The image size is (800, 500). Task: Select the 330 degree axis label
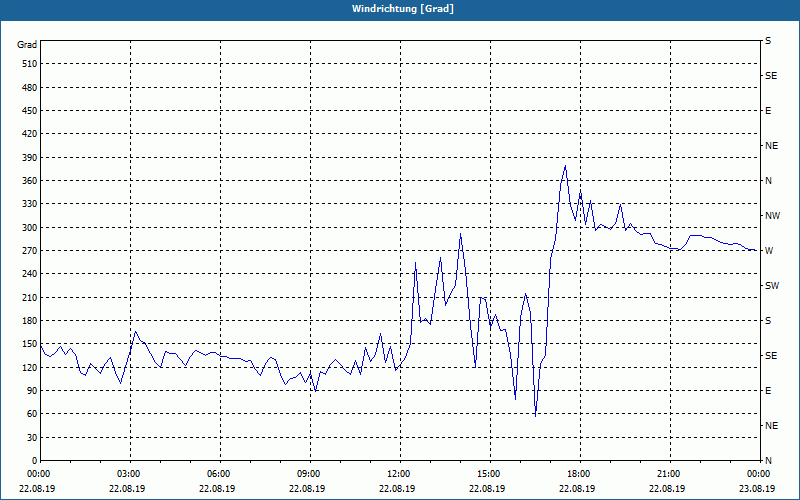[x=29, y=204]
